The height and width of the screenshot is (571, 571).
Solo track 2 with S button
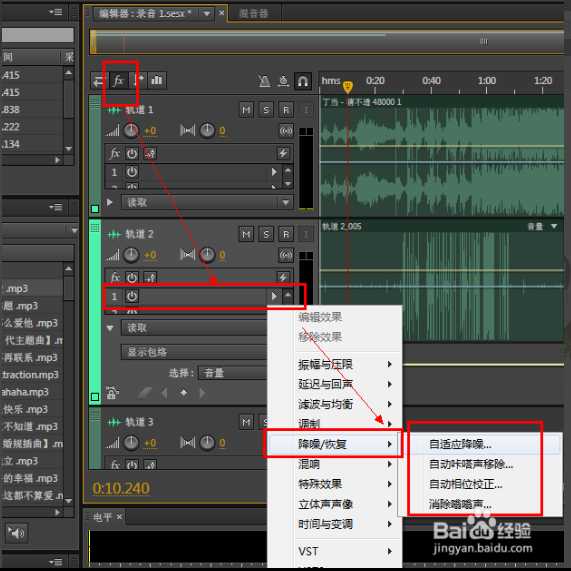[x=266, y=234]
